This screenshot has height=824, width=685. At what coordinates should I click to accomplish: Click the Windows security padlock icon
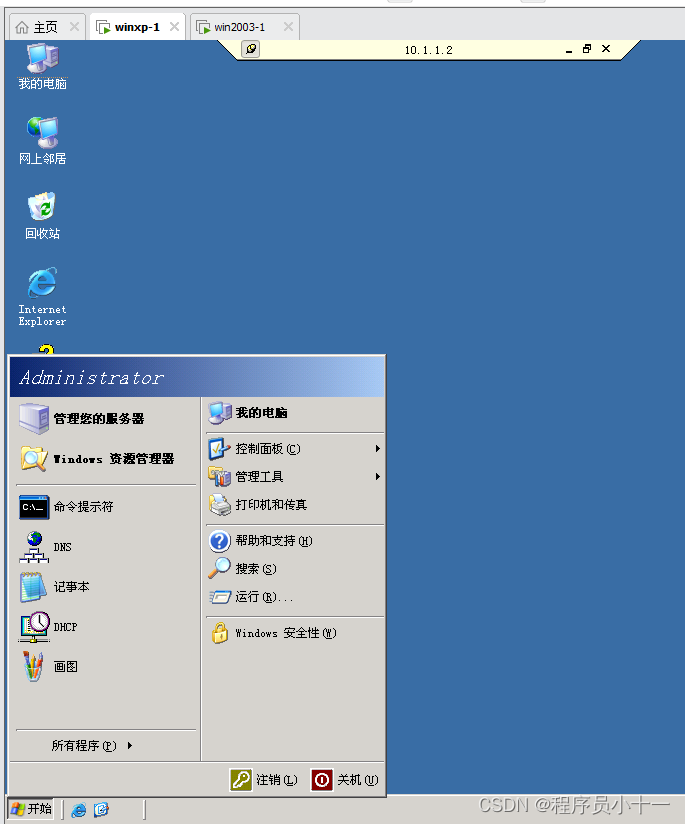coord(220,633)
